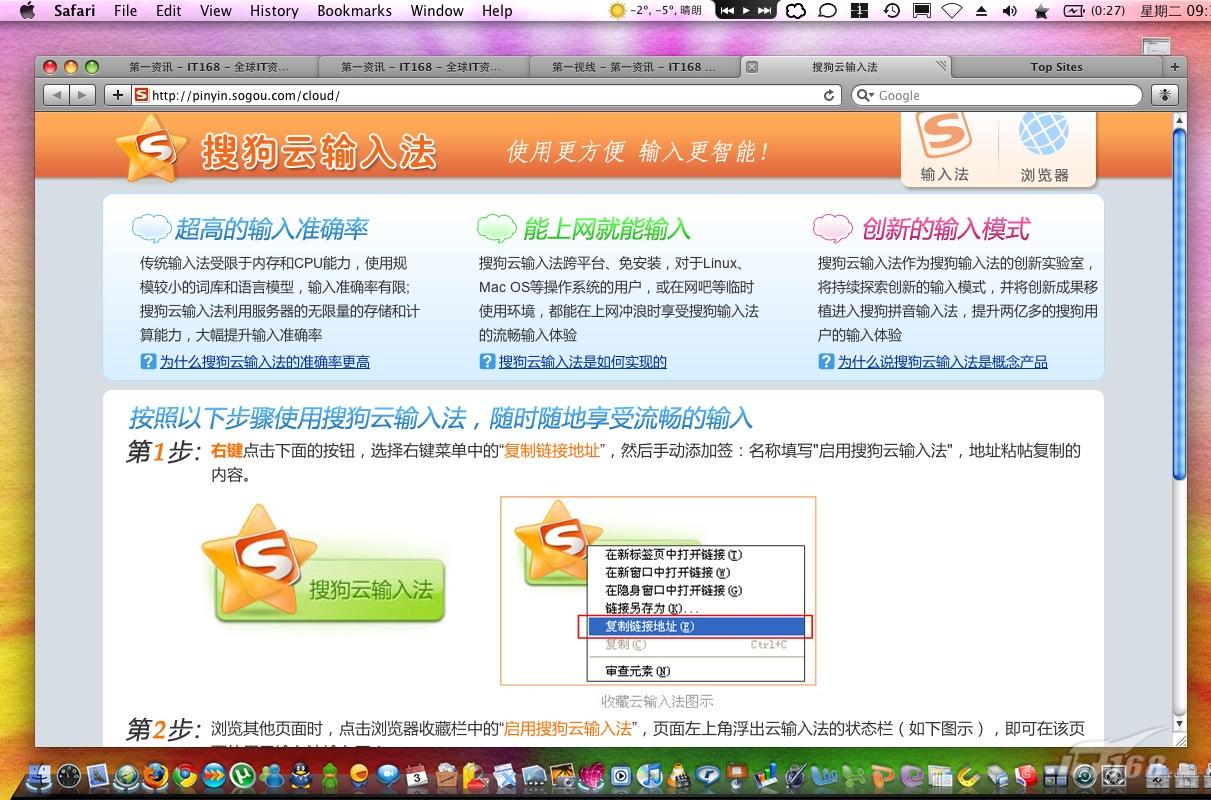The height and width of the screenshot is (800, 1211).
Task: Click the Sogou favicon in the address bar
Action: point(141,95)
